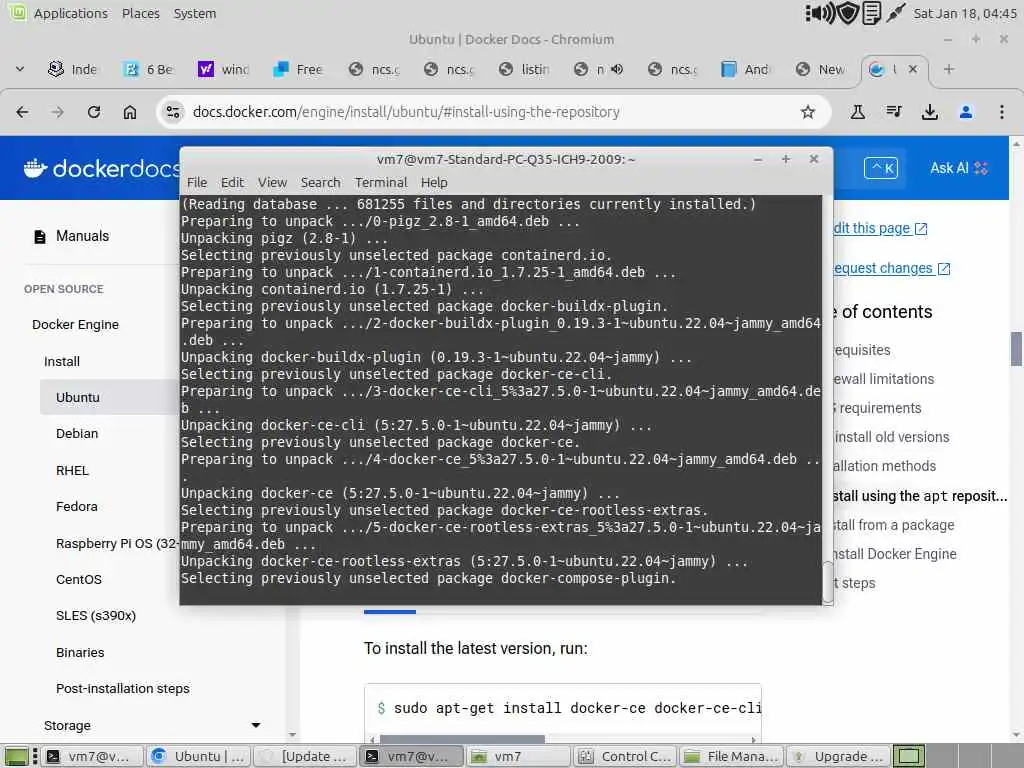Open the terminal Edit menu
The height and width of the screenshot is (768, 1024).
click(232, 183)
